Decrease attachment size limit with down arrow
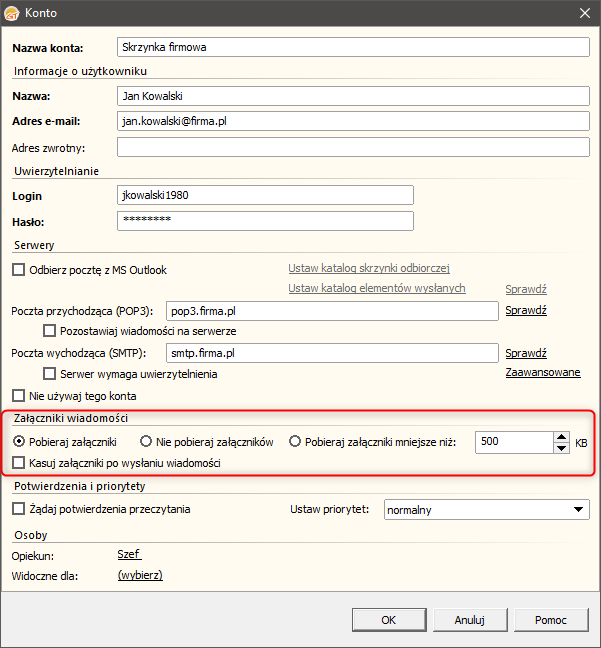Image resolution: width=601 pixels, height=648 pixels. click(561, 448)
